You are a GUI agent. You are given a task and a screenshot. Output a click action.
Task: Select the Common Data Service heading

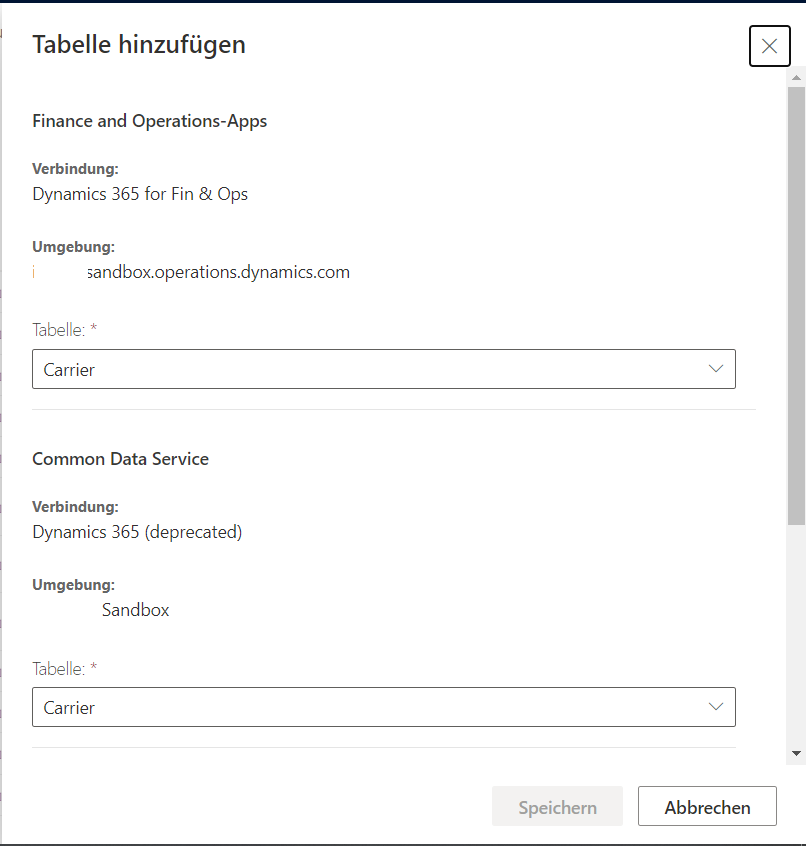tap(120, 459)
